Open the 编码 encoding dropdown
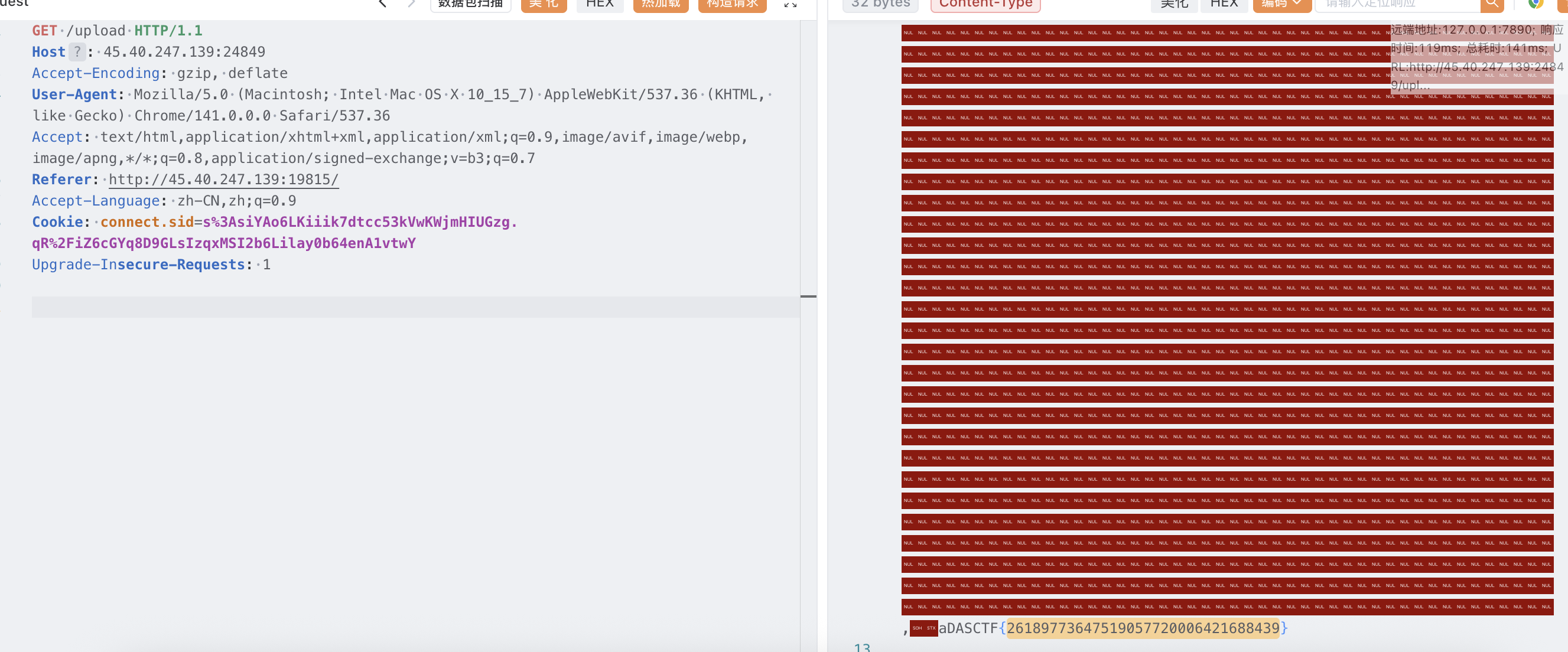Image resolution: width=1568 pixels, height=652 pixels. 1281,4
